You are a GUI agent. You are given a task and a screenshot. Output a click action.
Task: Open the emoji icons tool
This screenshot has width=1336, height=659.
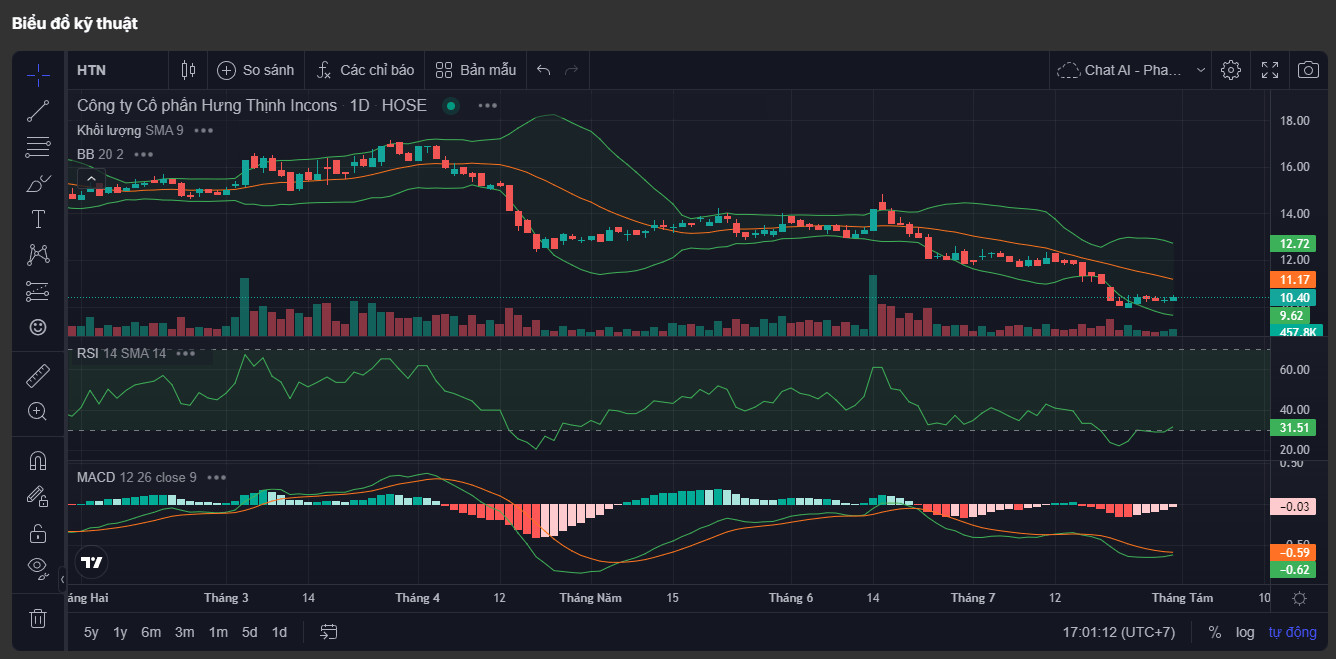[x=38, y=327]
